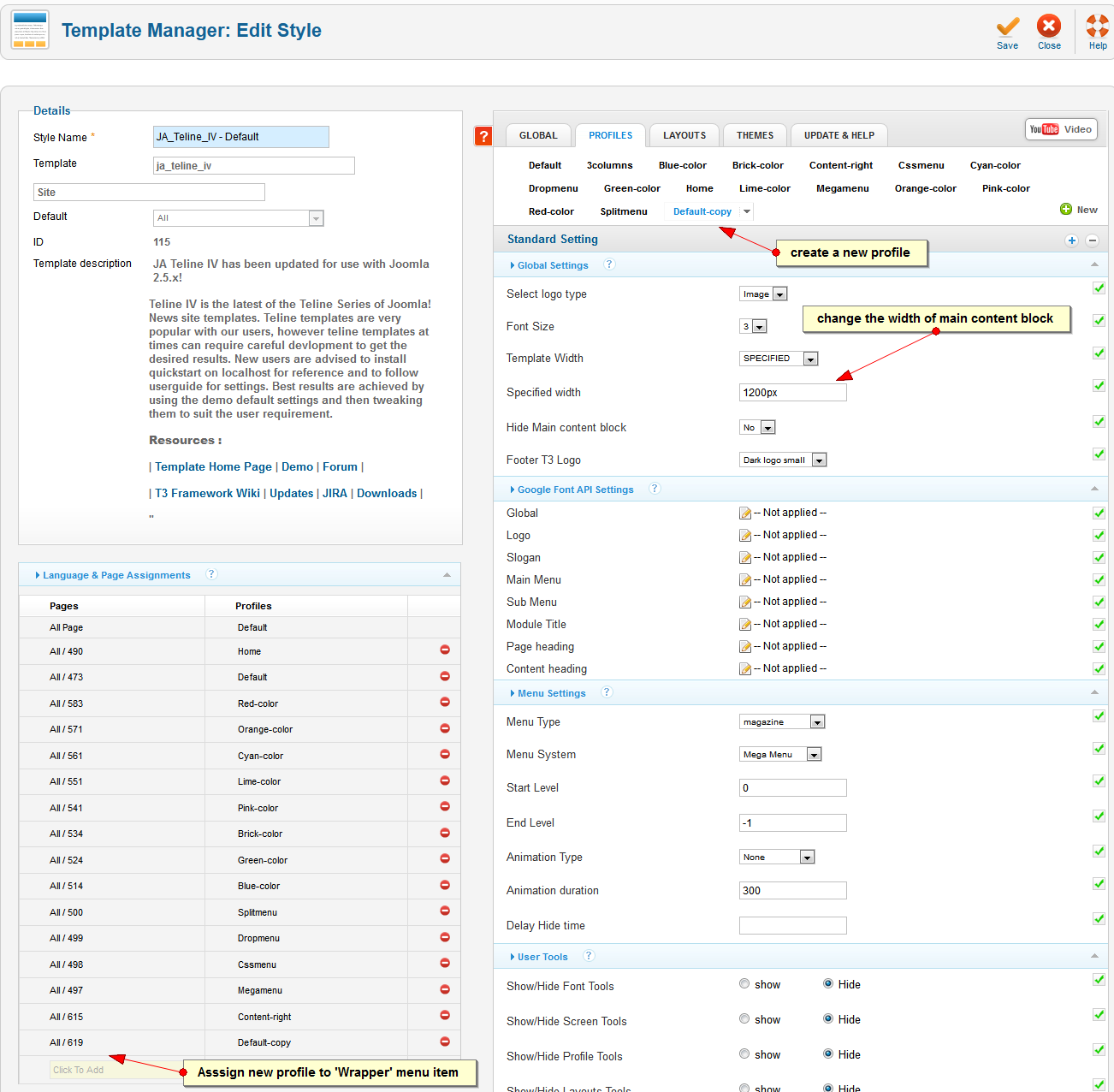Toggle the checkbox for Template Width

(1099, 353)
